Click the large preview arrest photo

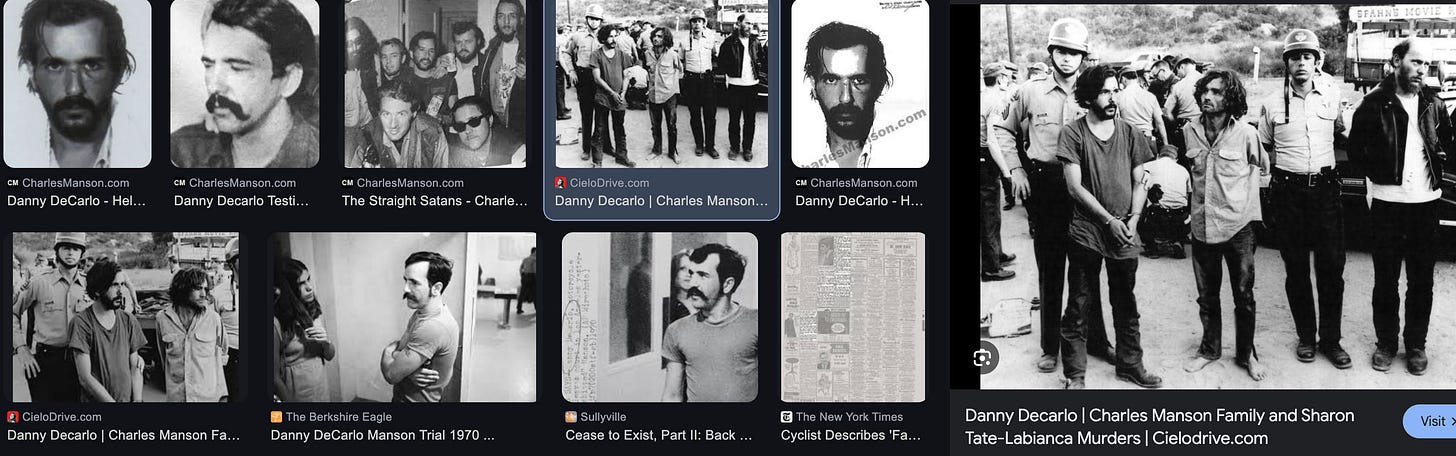[x=1218, y=197]
